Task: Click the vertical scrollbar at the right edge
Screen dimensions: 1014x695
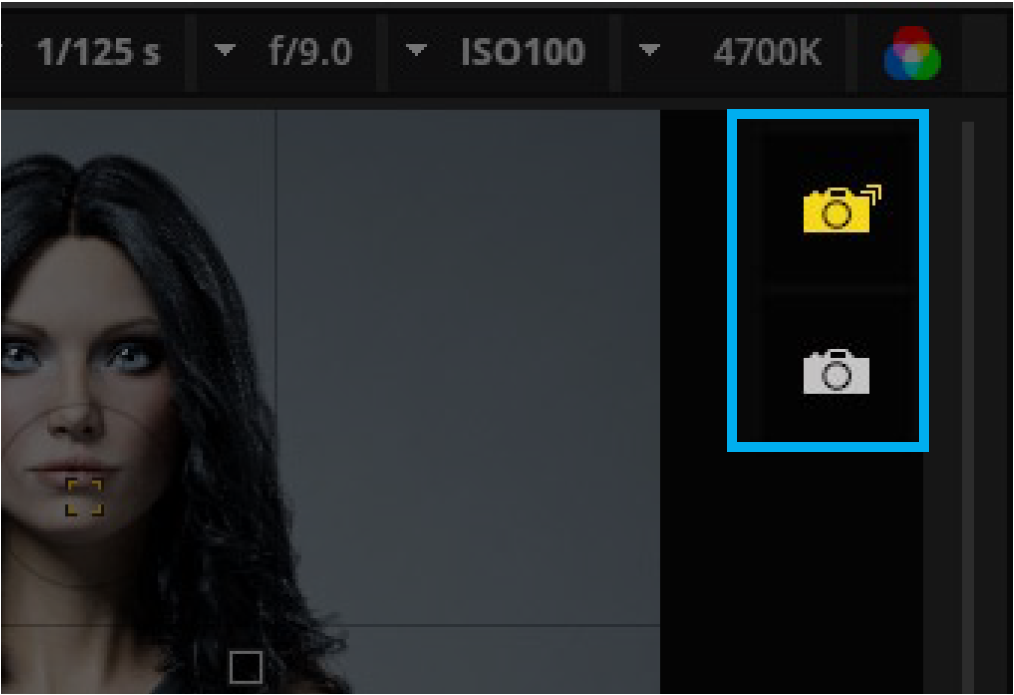Action: [967, 406]
